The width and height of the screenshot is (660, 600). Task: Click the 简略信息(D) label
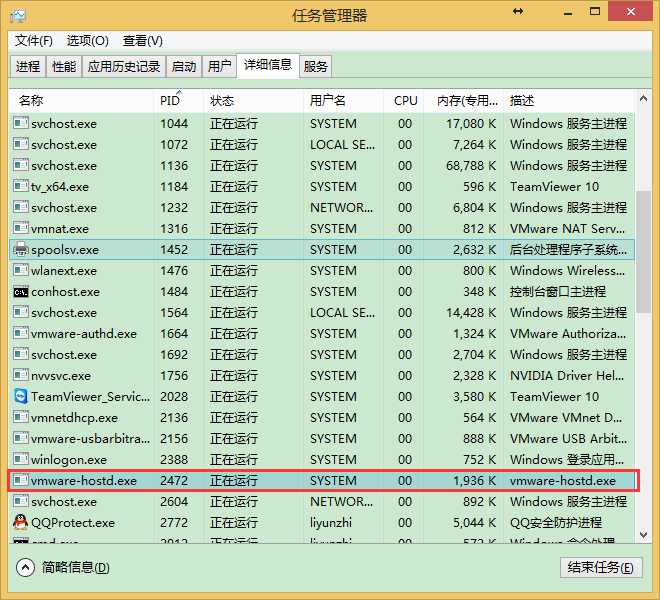tap(76, 568)
